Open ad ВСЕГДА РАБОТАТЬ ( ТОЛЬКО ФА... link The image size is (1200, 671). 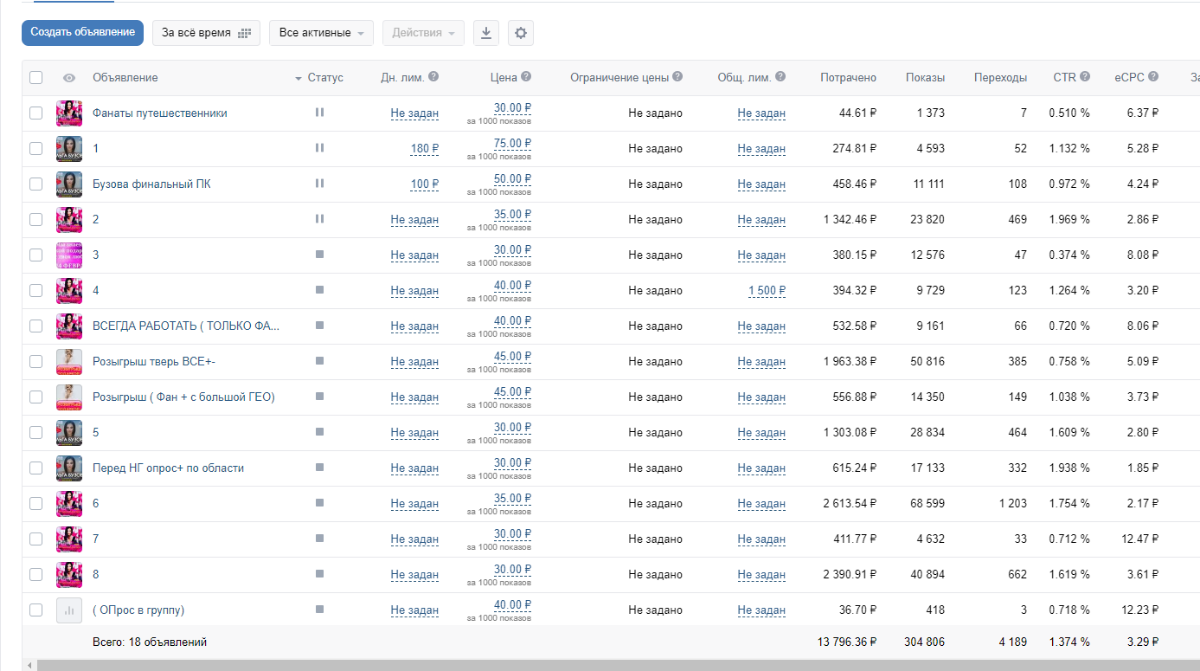pyautogui.click(x=187, y=326)
